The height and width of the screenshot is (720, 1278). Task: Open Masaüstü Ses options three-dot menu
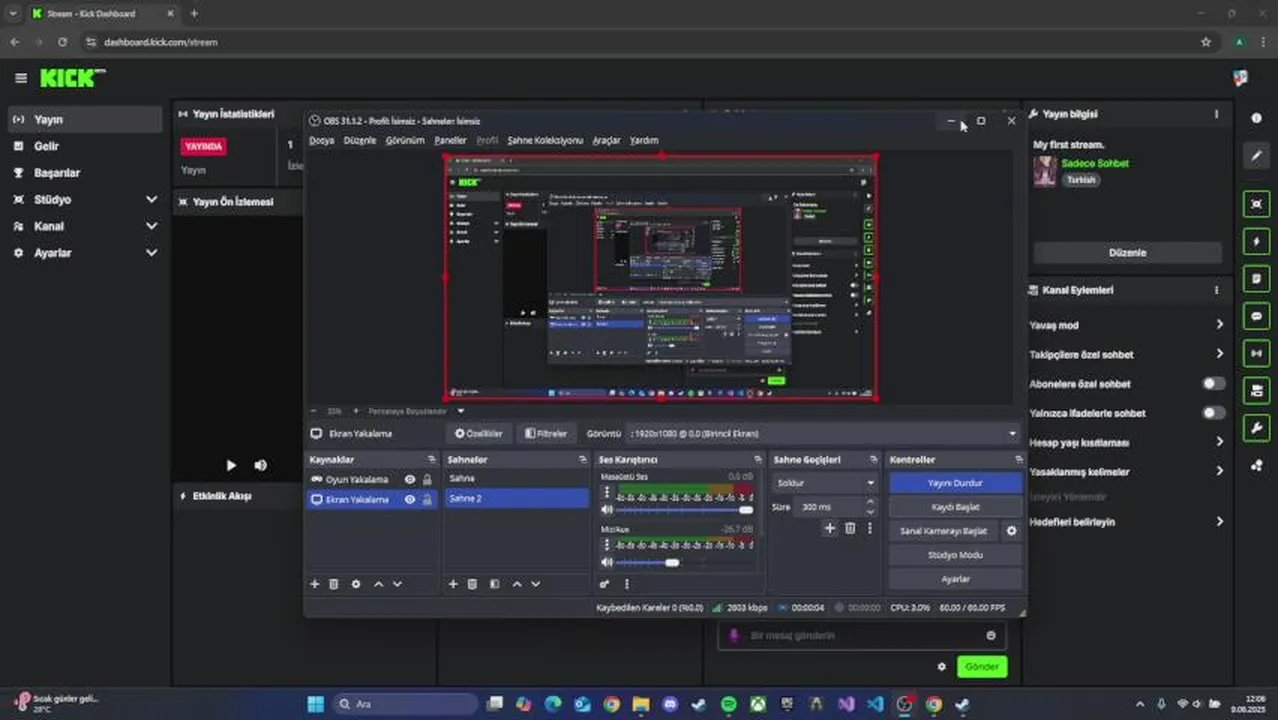click(606, 493)
